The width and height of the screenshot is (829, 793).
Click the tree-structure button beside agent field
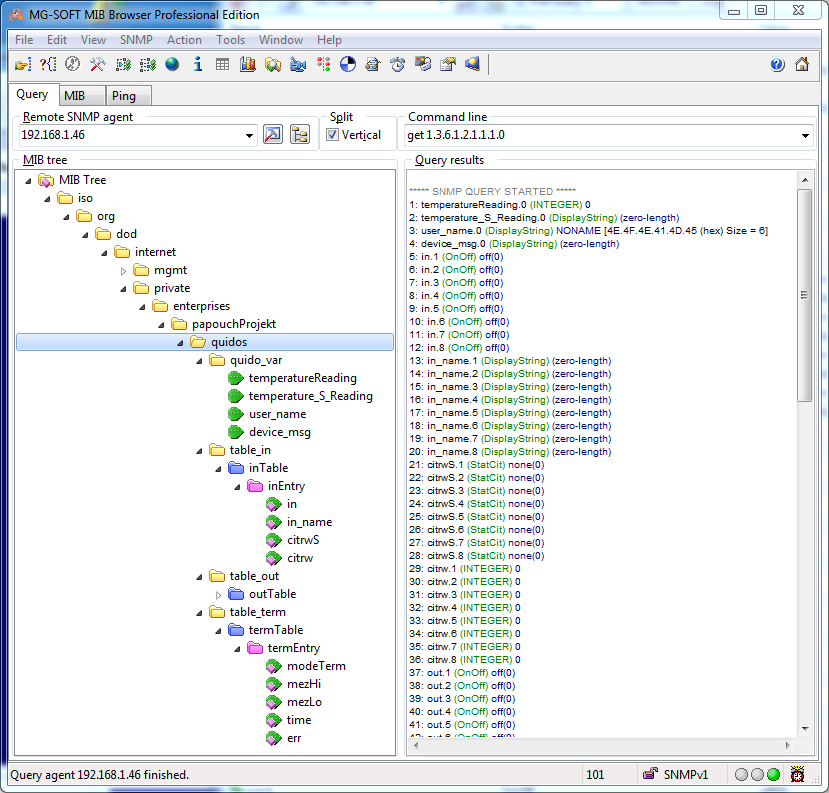[x=300, y=135]
